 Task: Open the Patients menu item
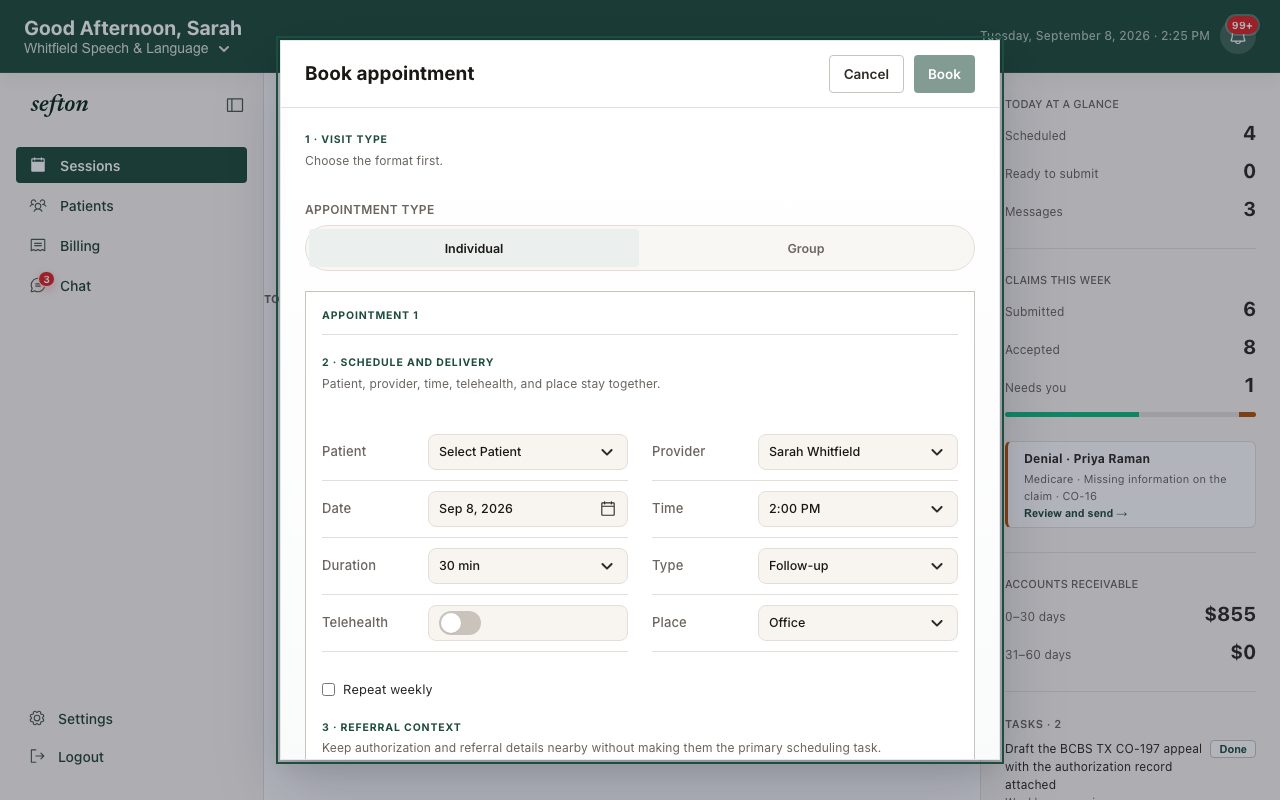pyautogui.click(x=131, y=205)
